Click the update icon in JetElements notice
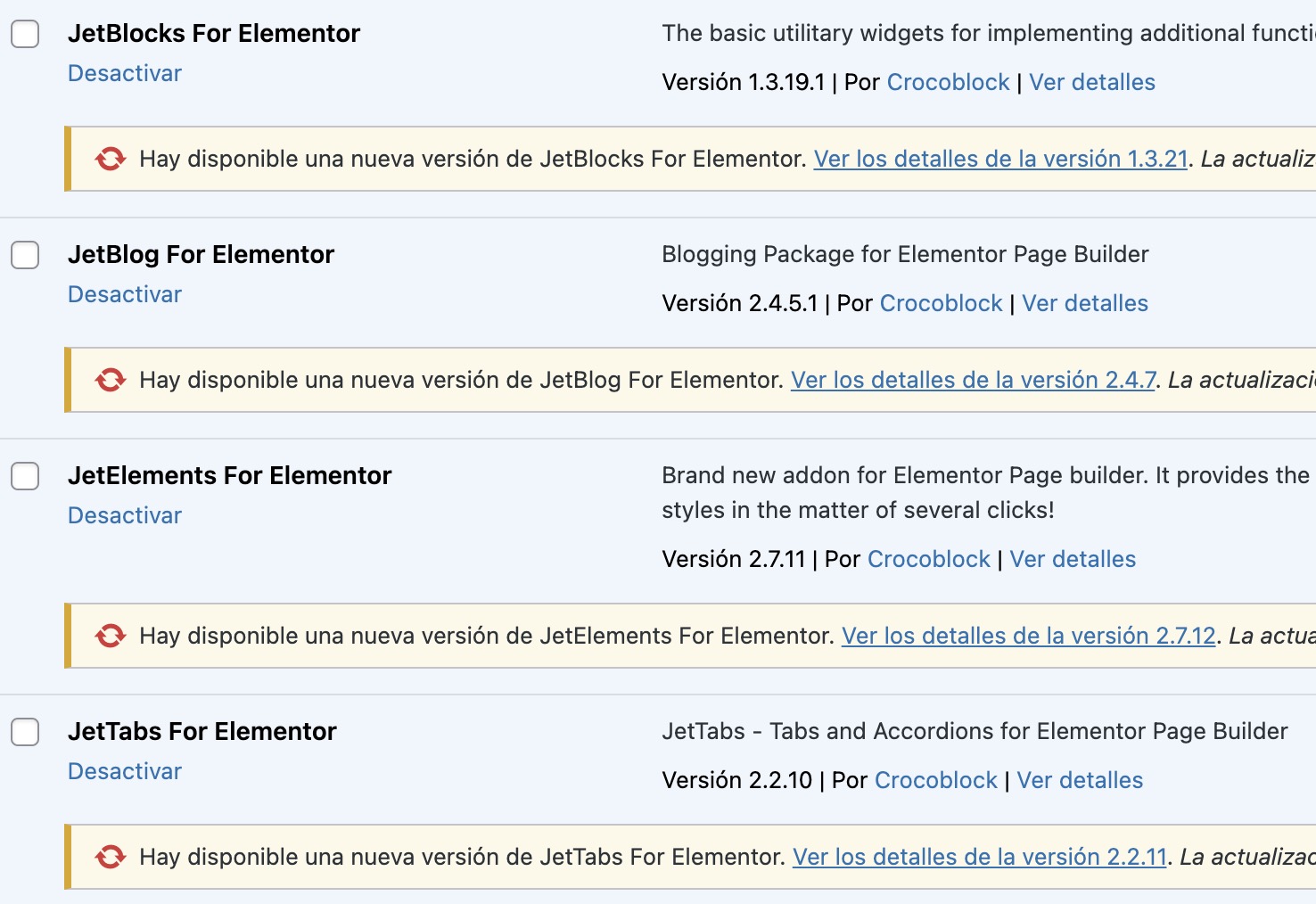 tap(111, 636)
